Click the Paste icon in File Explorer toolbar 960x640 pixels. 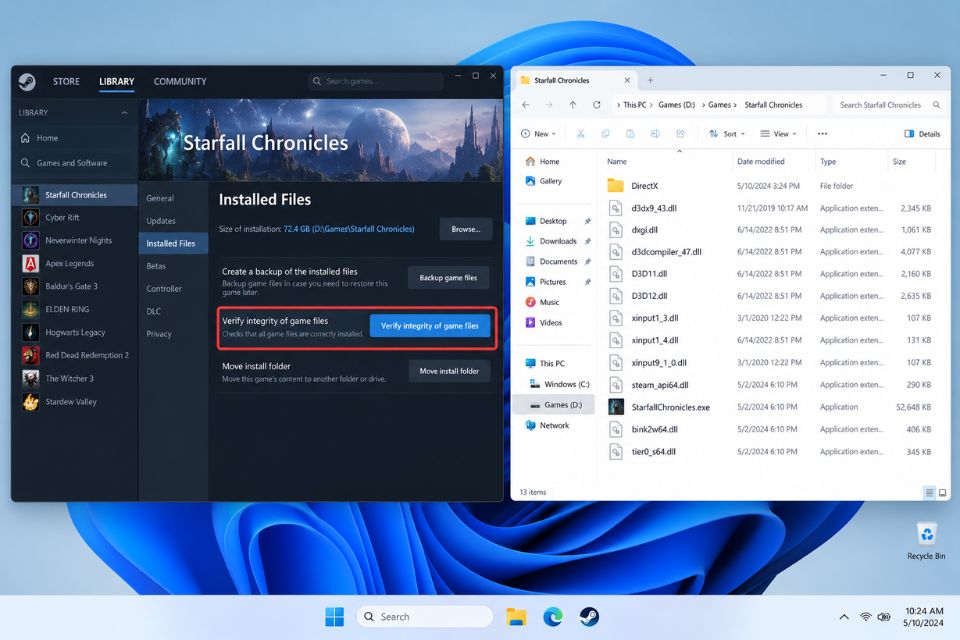pos(630,134)
